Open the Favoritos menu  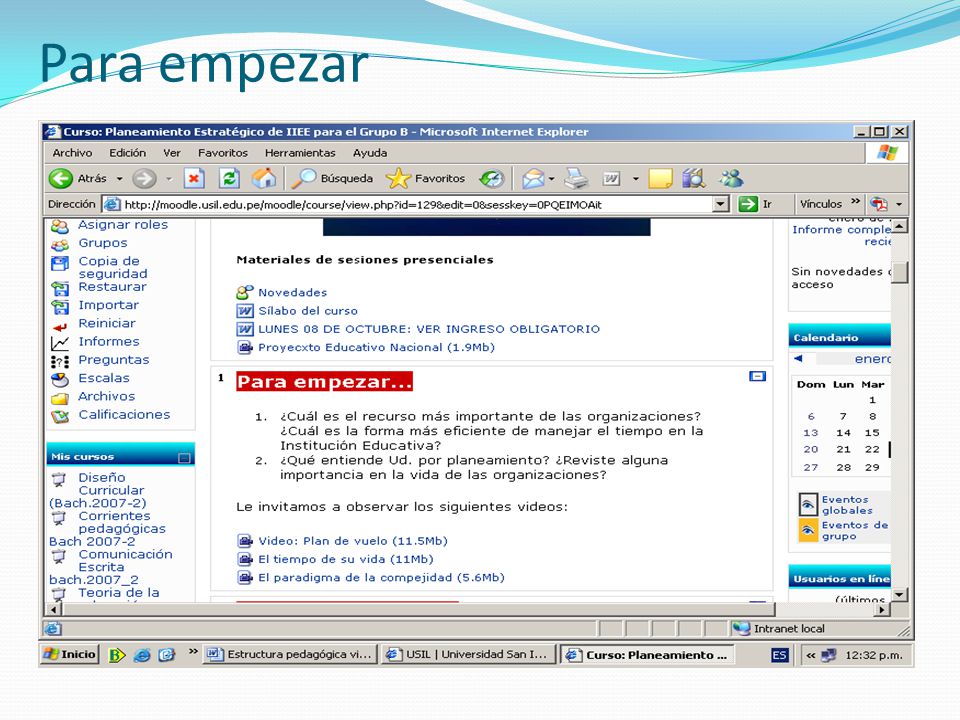(222, 153)
